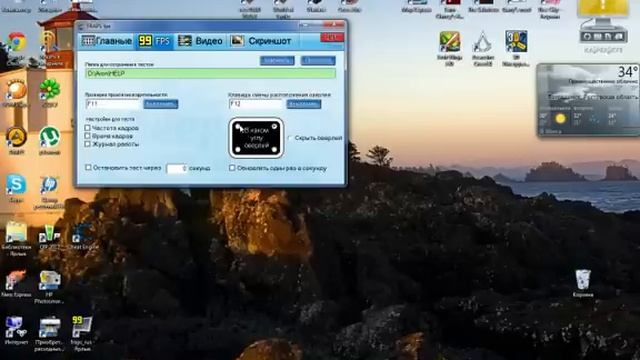Click the disable button next to F11
640x360 pixels.
pos(160,104)
